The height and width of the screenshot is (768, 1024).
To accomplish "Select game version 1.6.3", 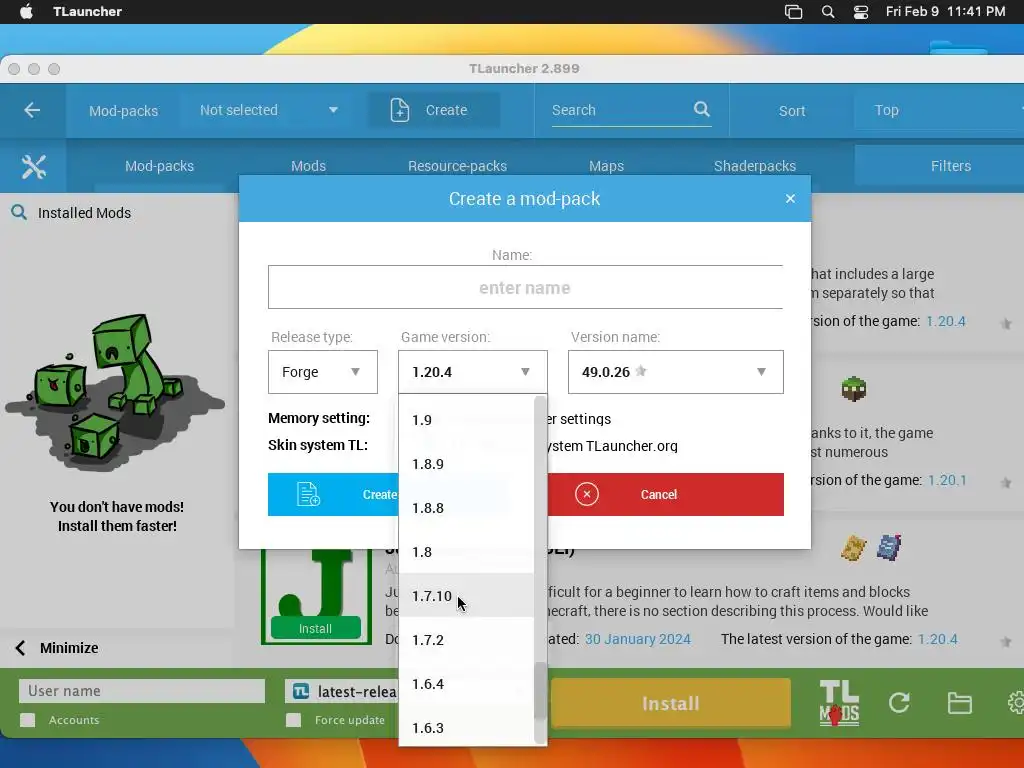I will click(x=466, y=727).
